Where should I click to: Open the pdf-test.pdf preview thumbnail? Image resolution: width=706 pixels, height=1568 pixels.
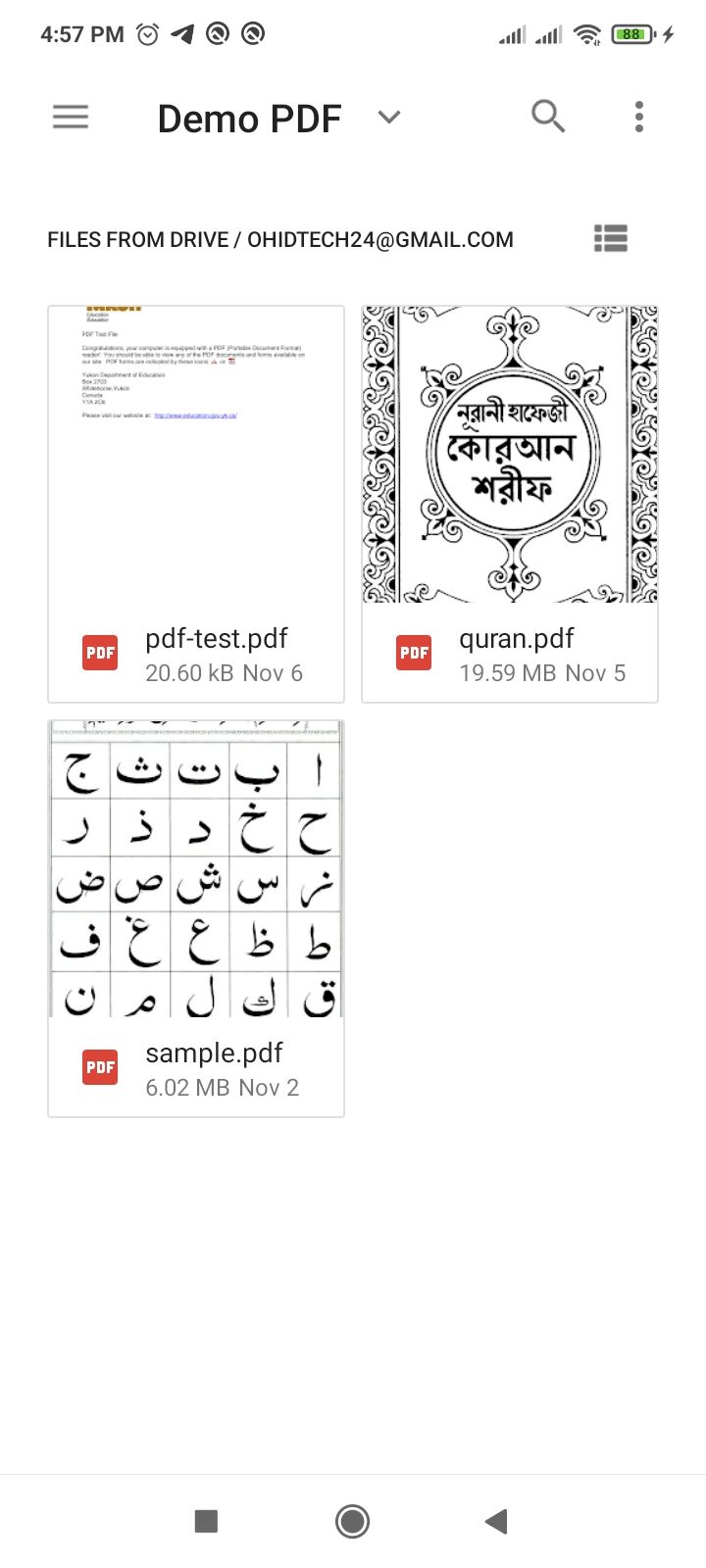click(x=196, y=454)
